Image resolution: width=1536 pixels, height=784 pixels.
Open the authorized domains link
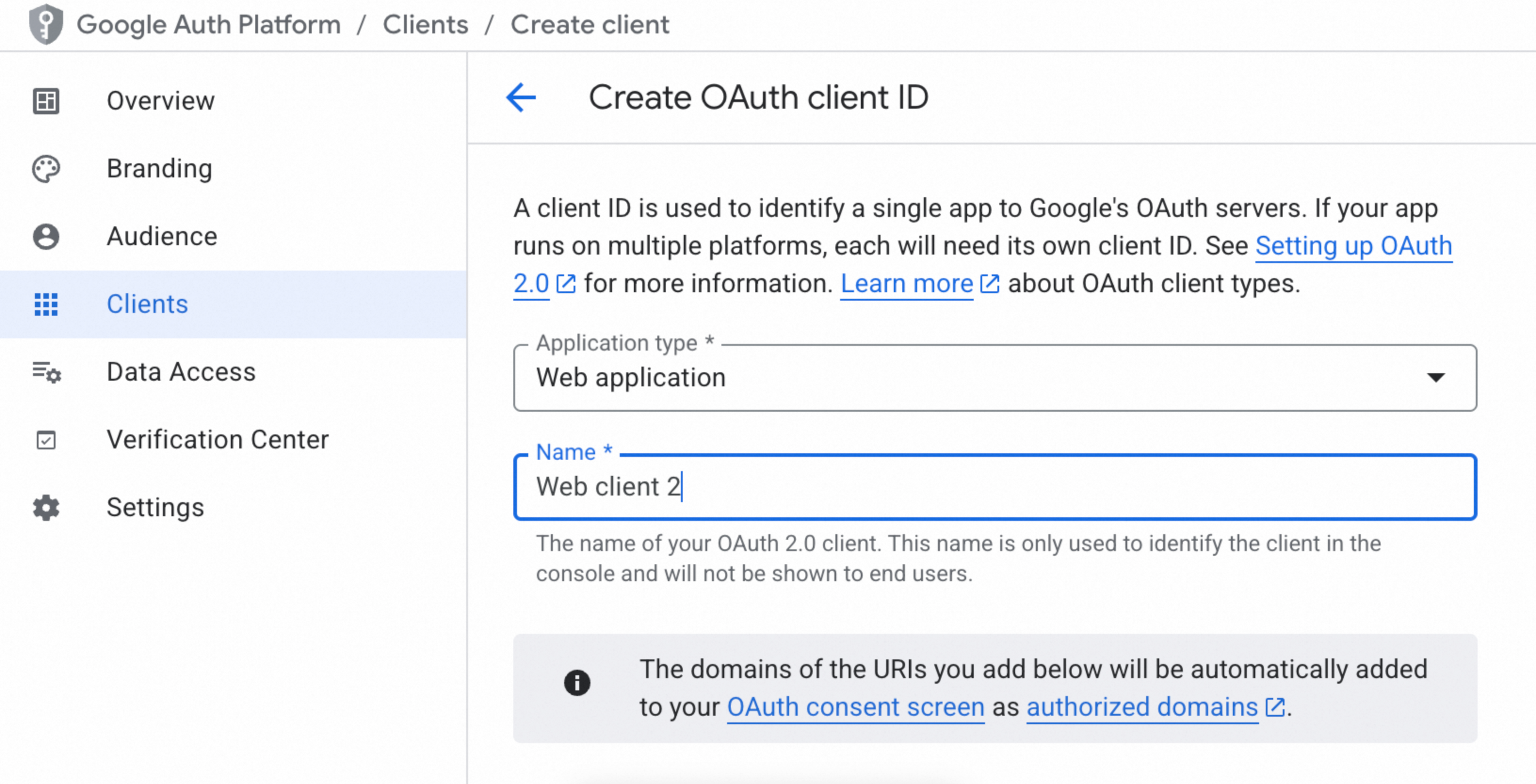1142,707
